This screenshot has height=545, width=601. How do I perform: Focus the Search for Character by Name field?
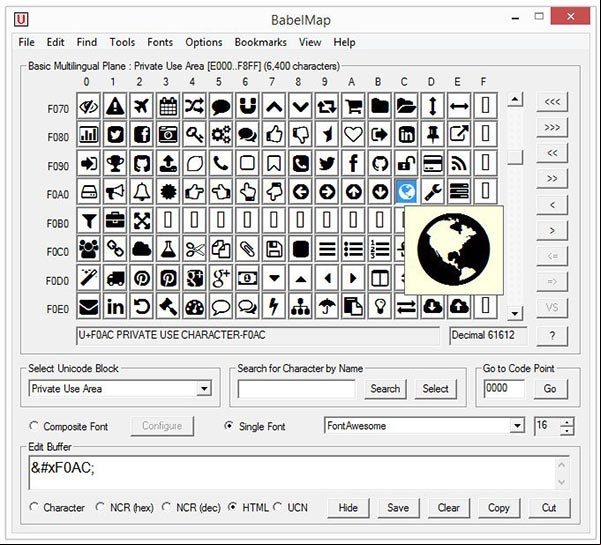[x=296, y=389]
